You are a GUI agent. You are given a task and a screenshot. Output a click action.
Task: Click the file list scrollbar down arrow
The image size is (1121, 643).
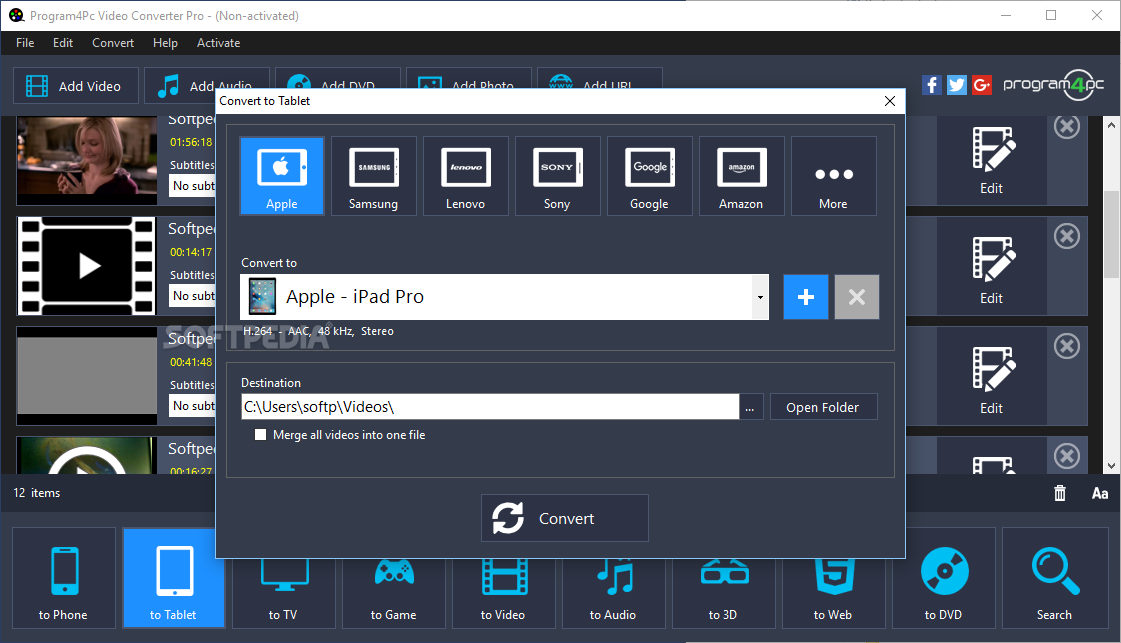(x=1111, y=466)
